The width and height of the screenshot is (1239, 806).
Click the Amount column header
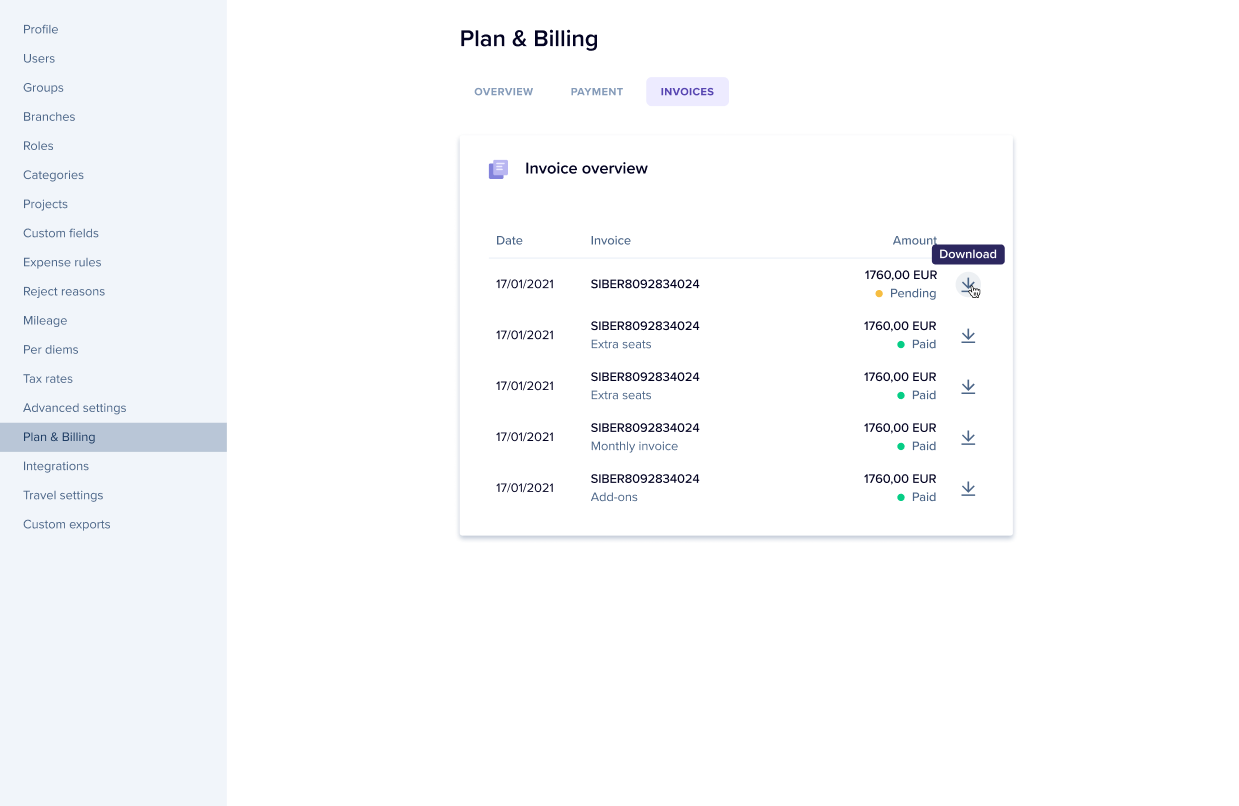(x=914, y=241)
